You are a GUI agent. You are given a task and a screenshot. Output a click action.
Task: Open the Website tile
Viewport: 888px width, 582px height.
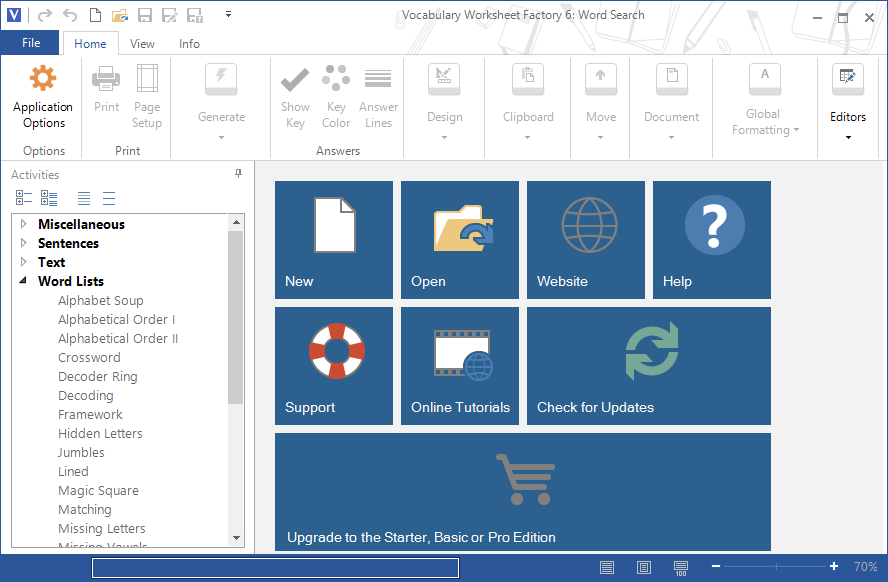(x=586, y=240)
